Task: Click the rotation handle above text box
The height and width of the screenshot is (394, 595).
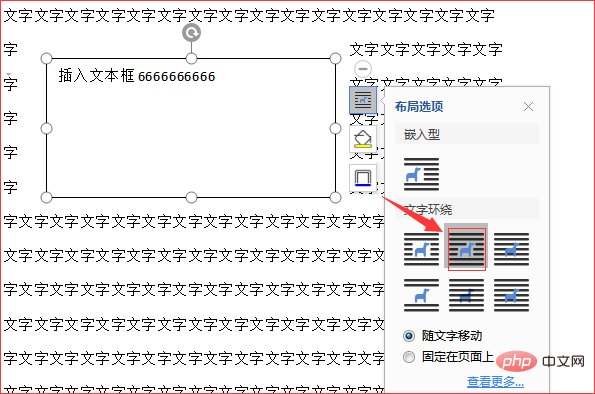Action: tap(191, 33)
